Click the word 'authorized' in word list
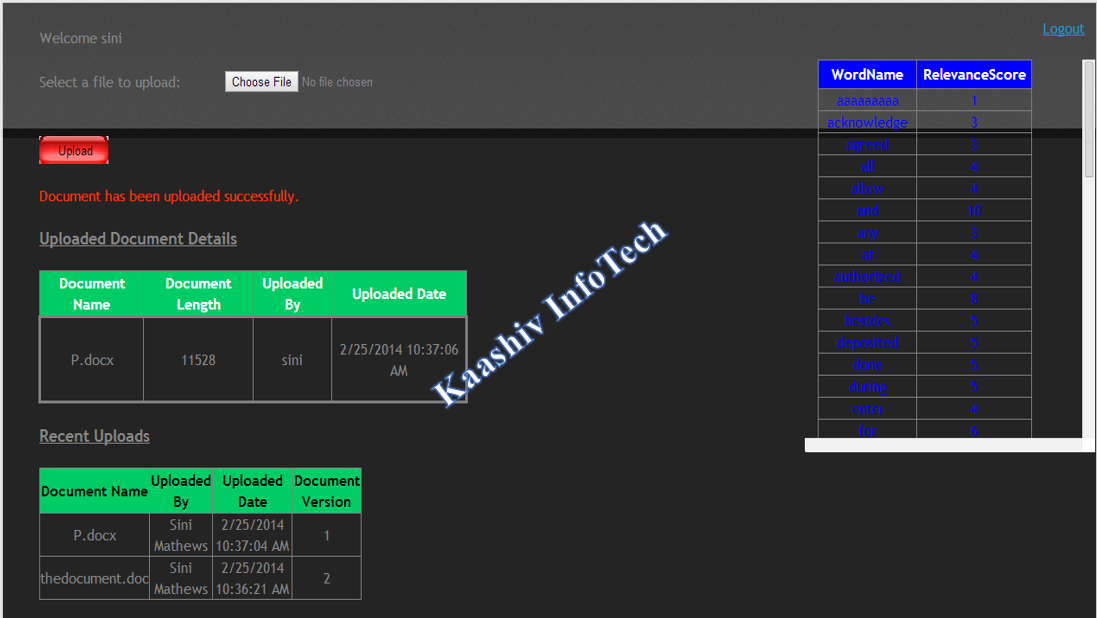 click(x=867, y=276)
